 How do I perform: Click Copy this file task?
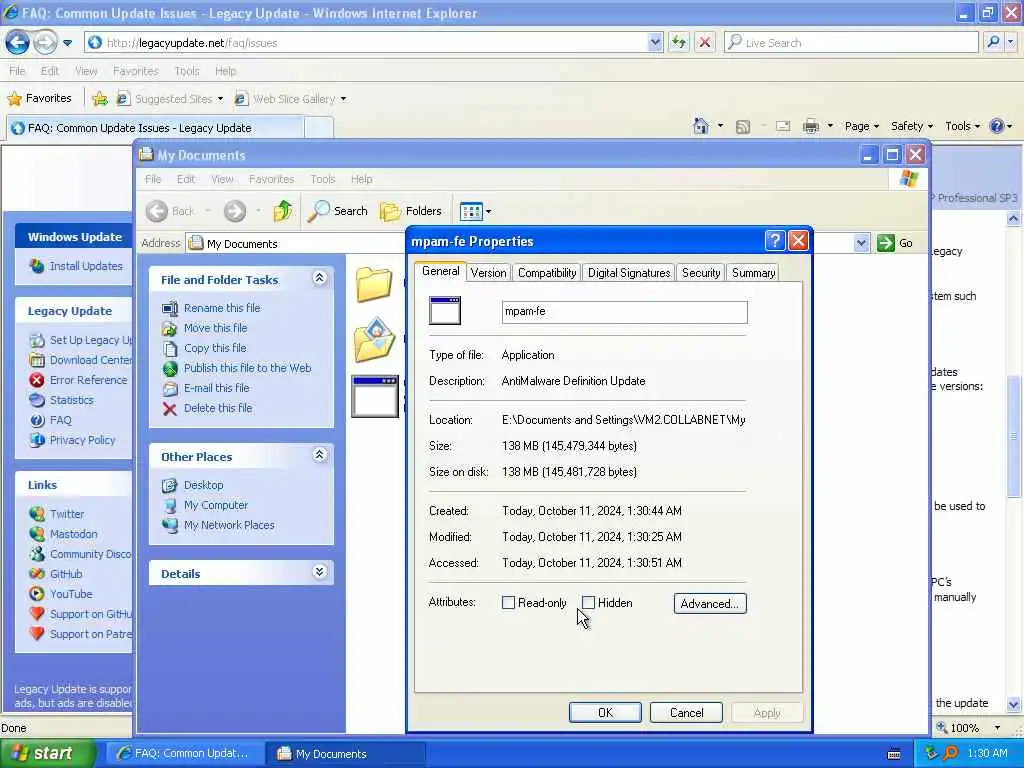pos(215,348)
